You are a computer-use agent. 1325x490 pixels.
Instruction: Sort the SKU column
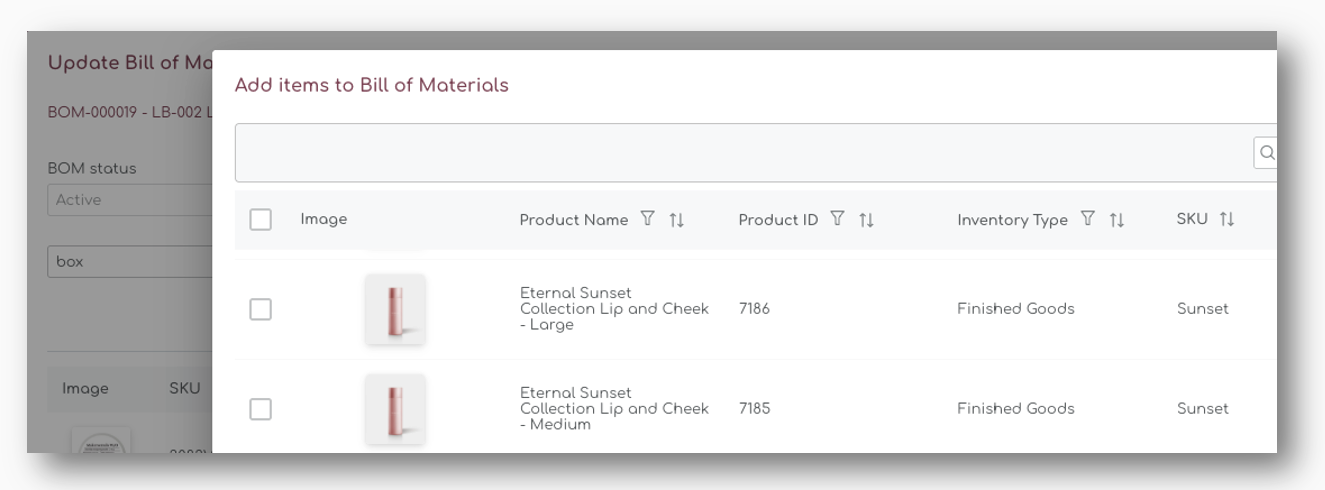1227,219
